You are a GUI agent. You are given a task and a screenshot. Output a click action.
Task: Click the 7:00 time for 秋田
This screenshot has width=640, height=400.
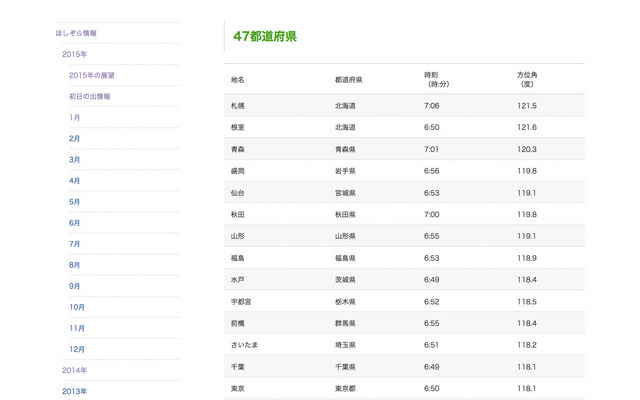tap(431, 215)
